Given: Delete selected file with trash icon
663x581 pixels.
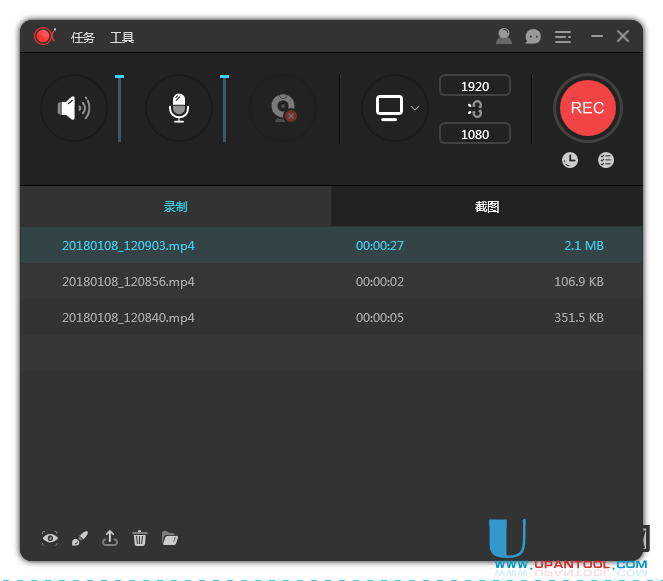Looking at the screenshot, I should (x=140, y=539).
